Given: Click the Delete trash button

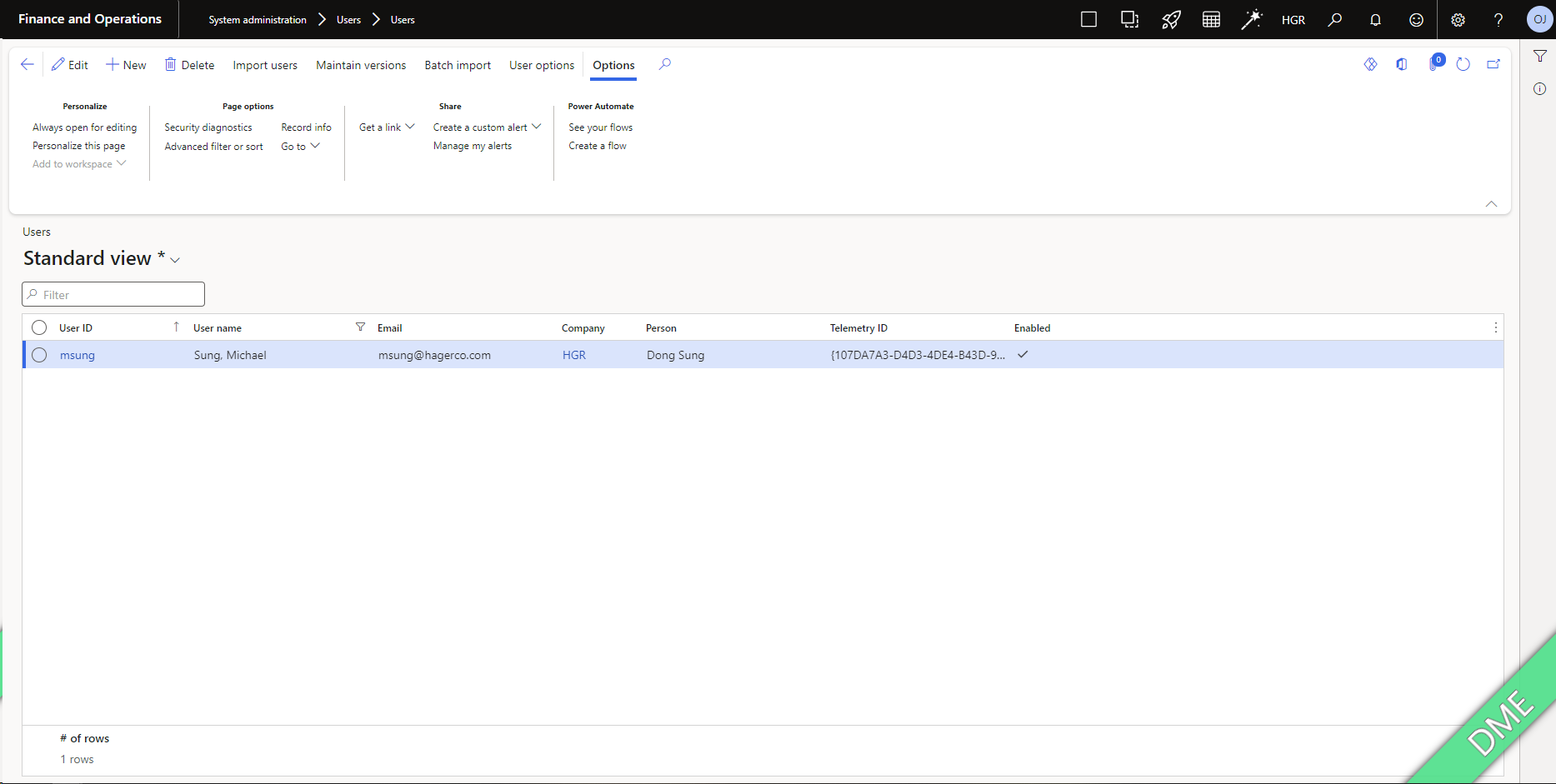Looking at the screenshot, I should click(x=189, y=65).
